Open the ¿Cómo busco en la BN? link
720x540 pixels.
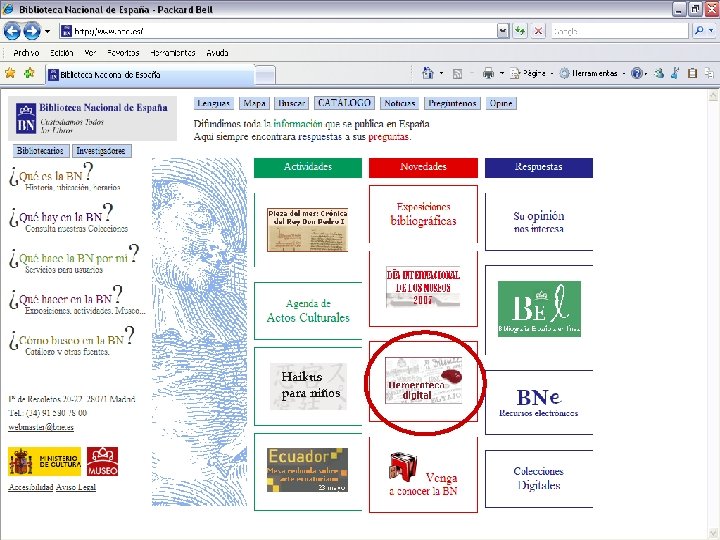[71, 340]
